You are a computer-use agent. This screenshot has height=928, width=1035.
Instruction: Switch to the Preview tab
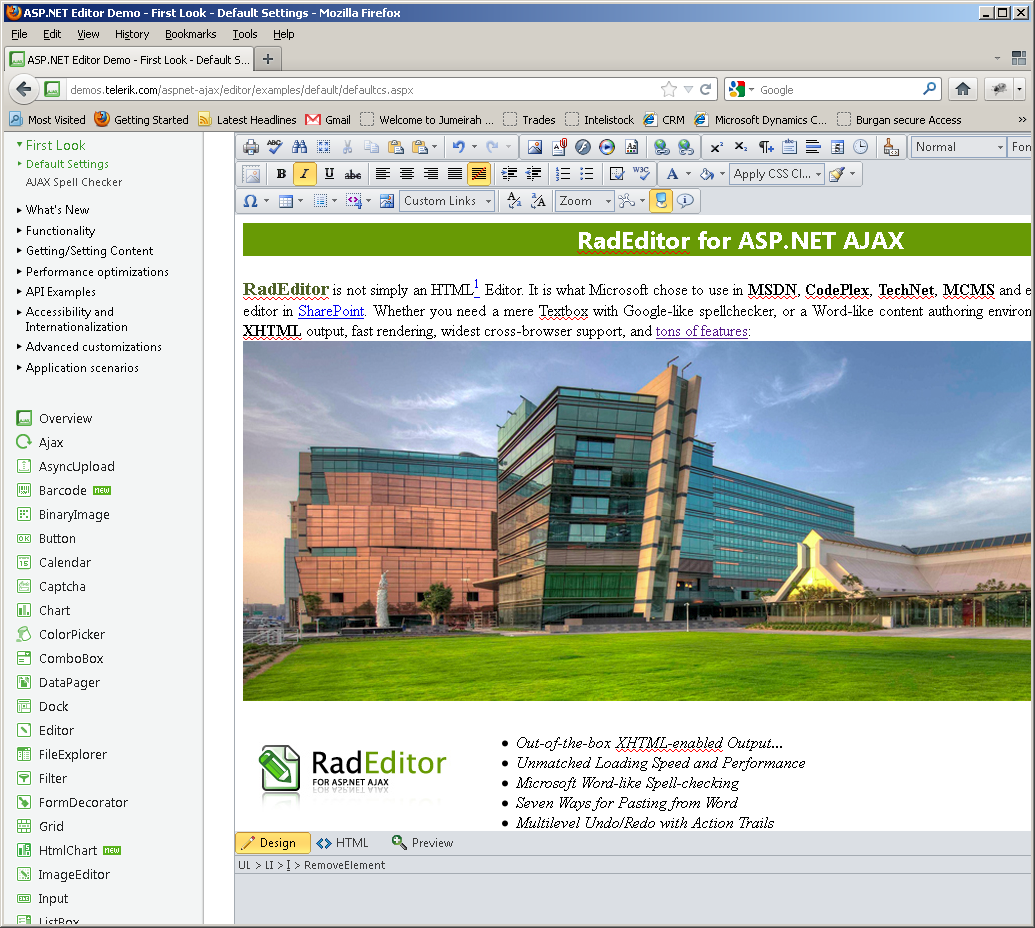(422, 843)
